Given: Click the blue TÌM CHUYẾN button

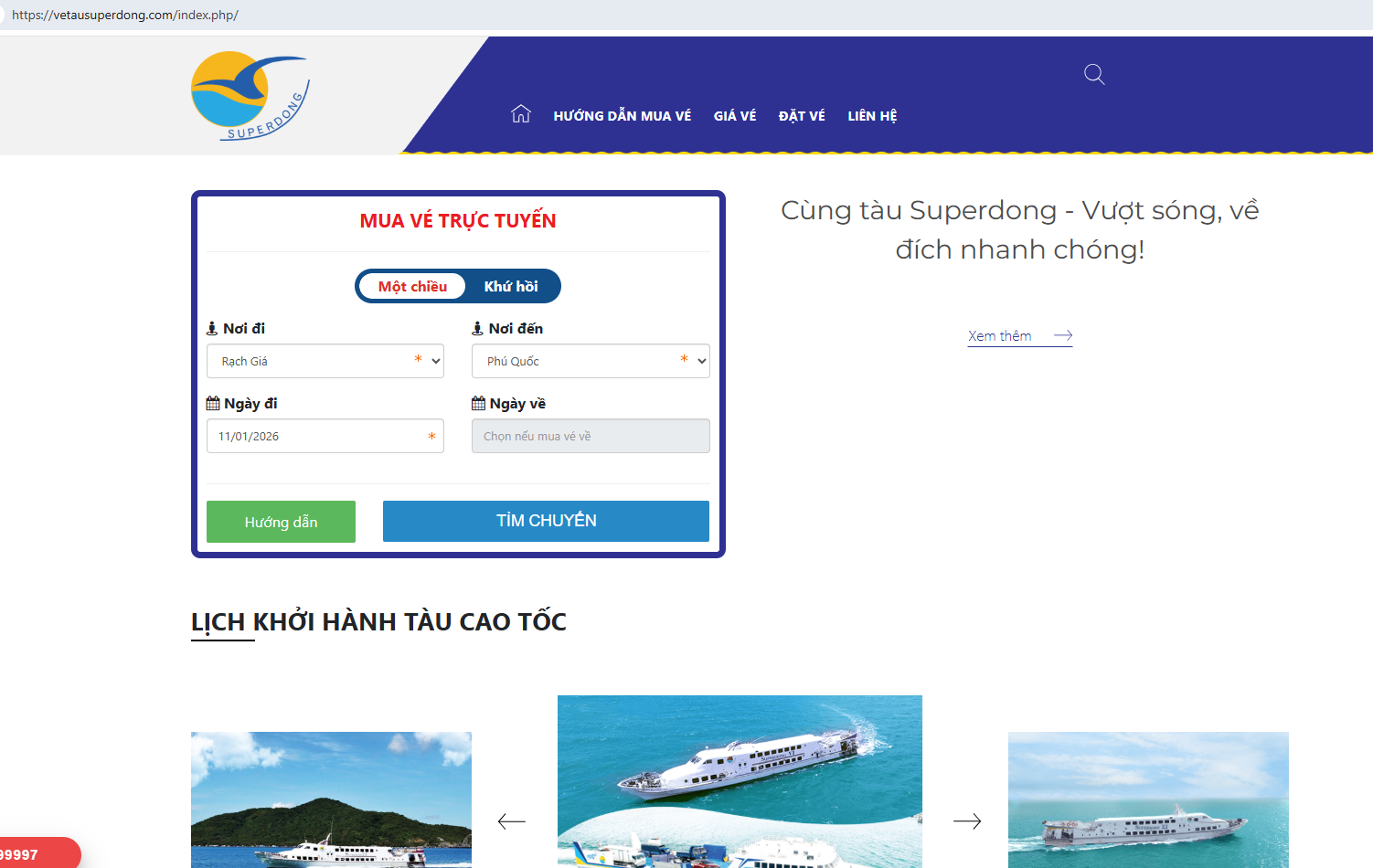Looking at the screenshot, I should click(x=546, y=521).
